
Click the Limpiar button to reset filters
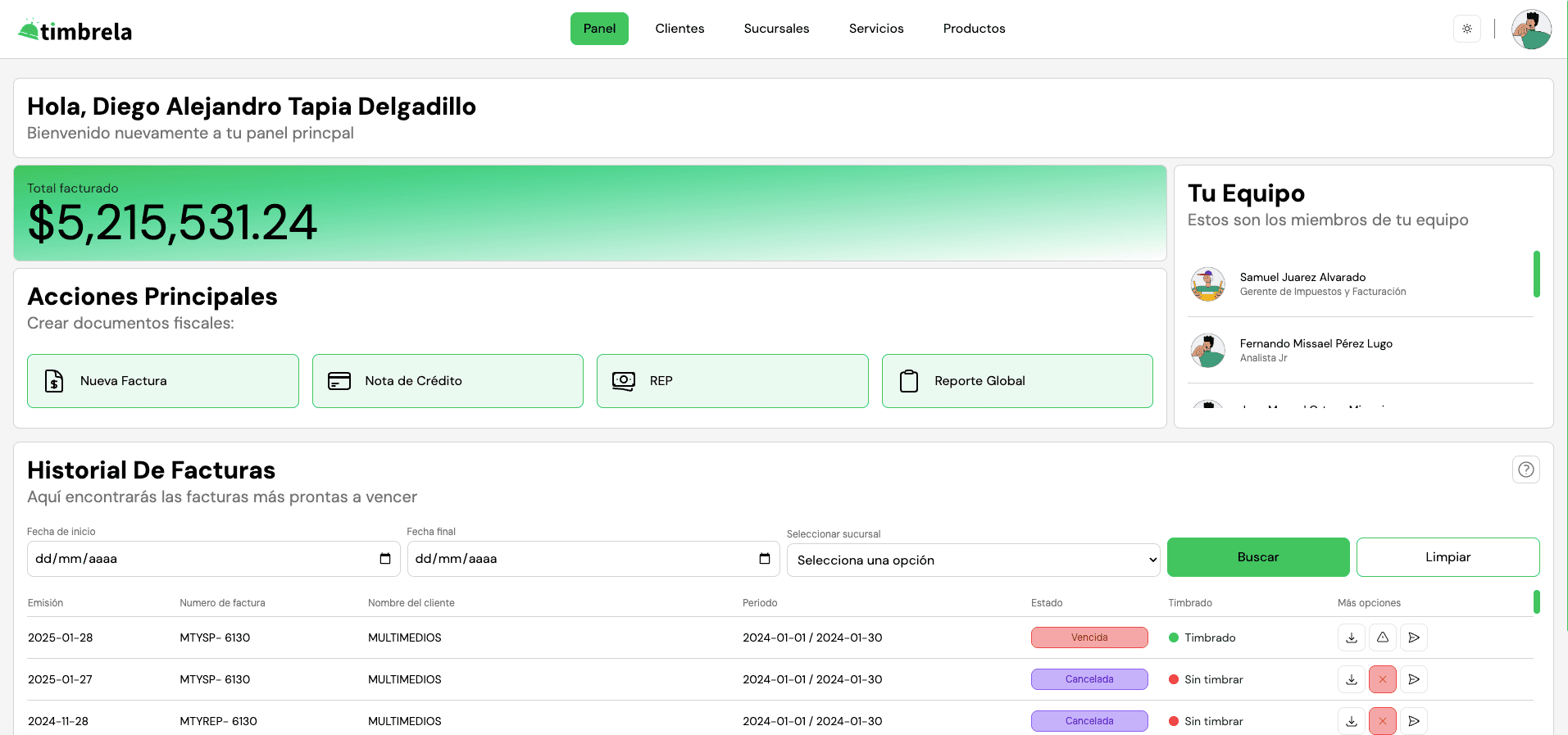tap(1447, 557)
